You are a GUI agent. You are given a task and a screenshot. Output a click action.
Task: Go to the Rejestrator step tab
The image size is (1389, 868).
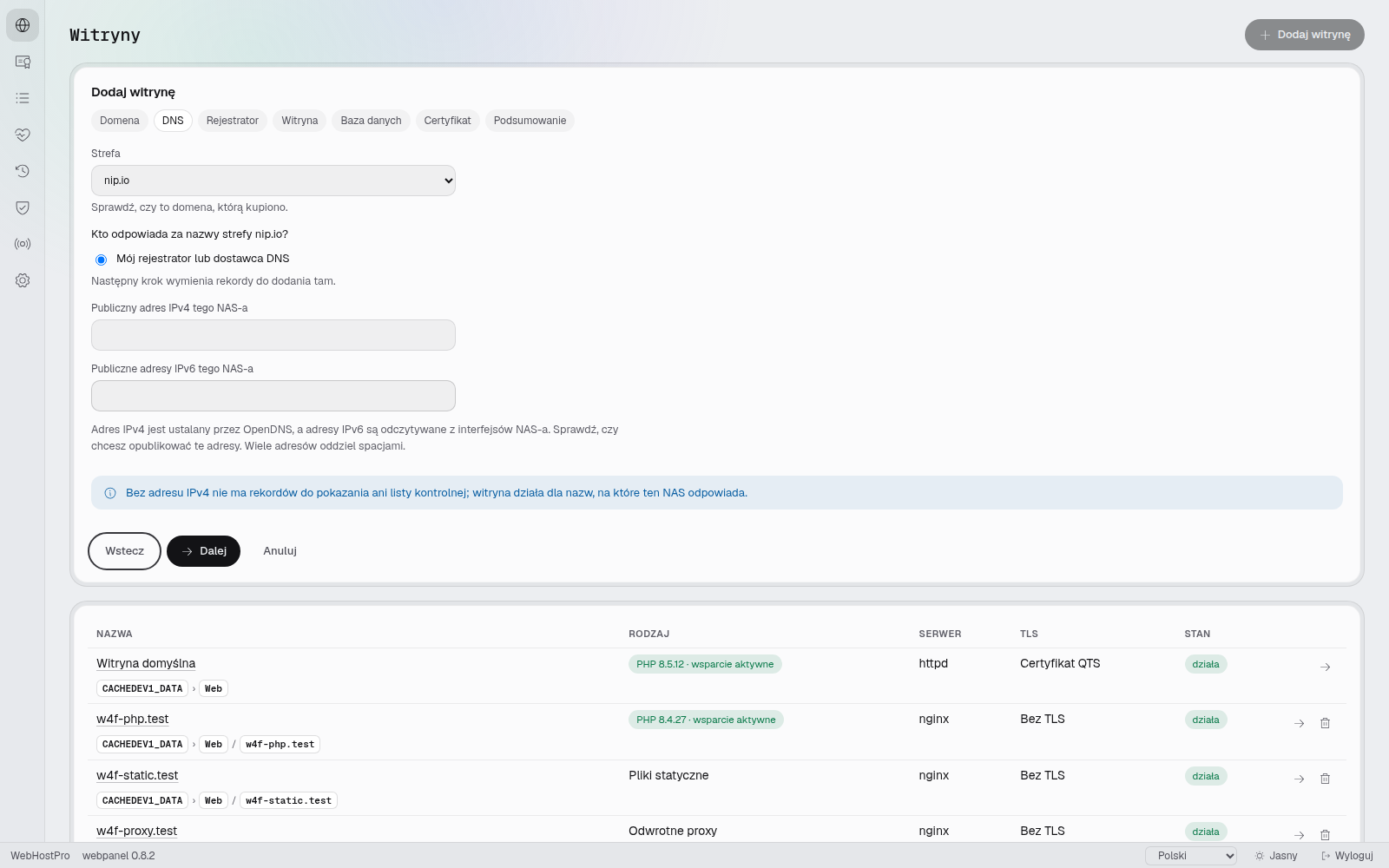coord(233,121)
